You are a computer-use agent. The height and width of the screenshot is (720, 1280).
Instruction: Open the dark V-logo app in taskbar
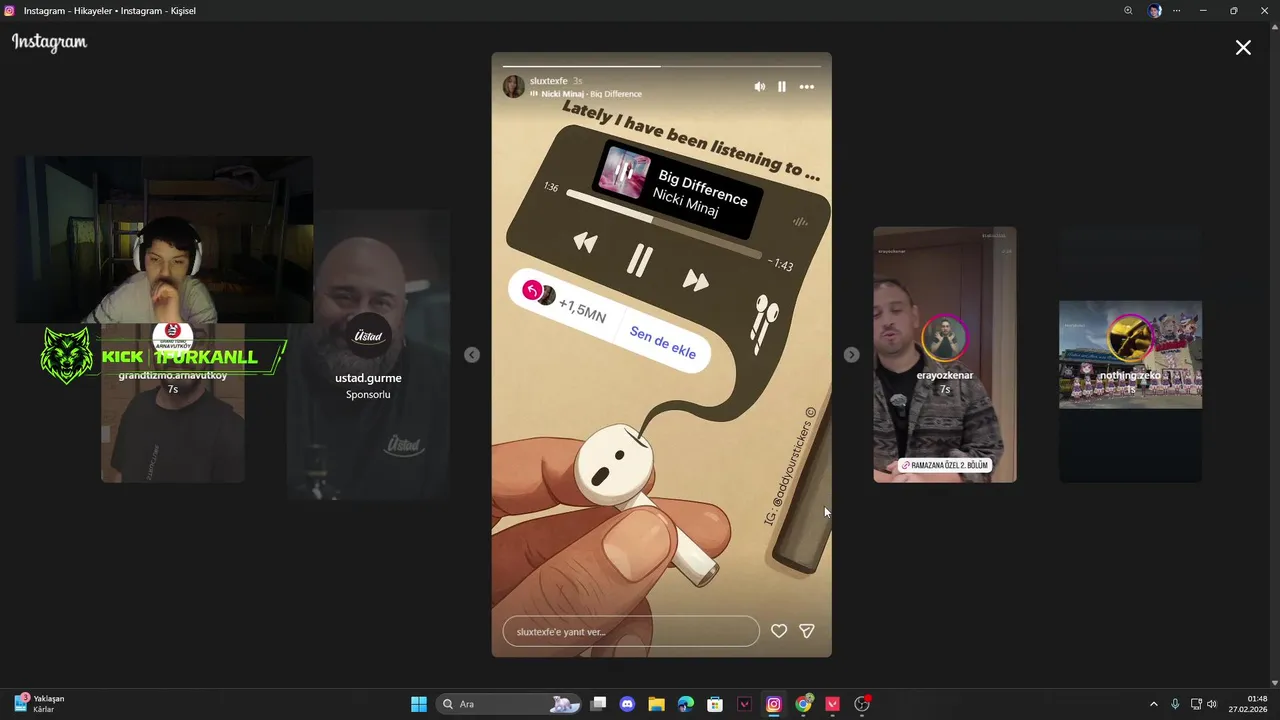click(x=744, y=704)
